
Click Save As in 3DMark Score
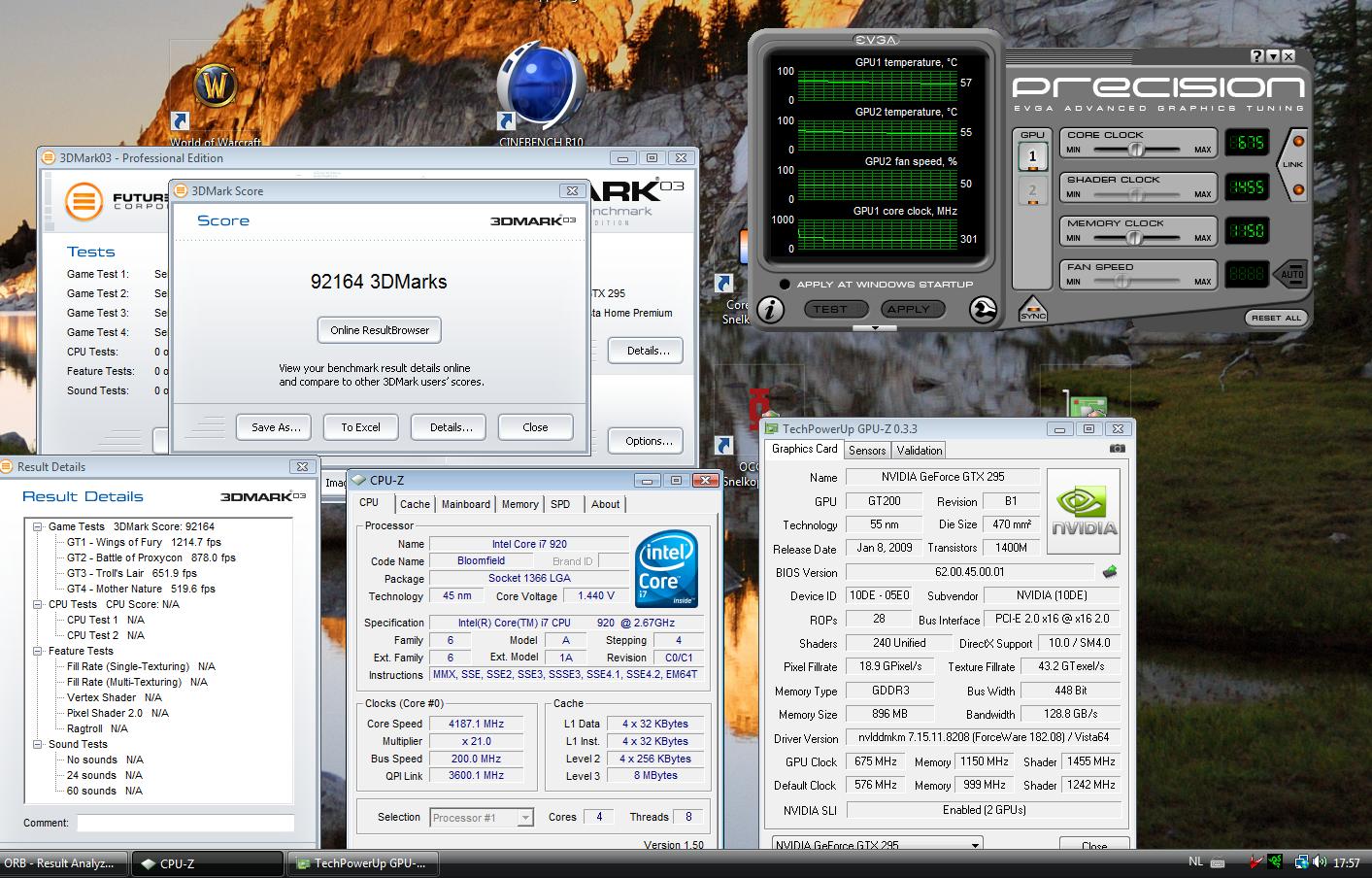(x=275, y=427)
